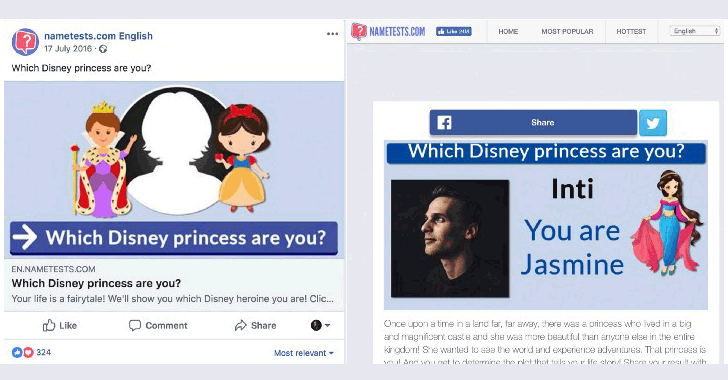Viewport: 728px width, 380px height.
Task: Expand the Most relevant comments sorting
Action: (304, 353)
